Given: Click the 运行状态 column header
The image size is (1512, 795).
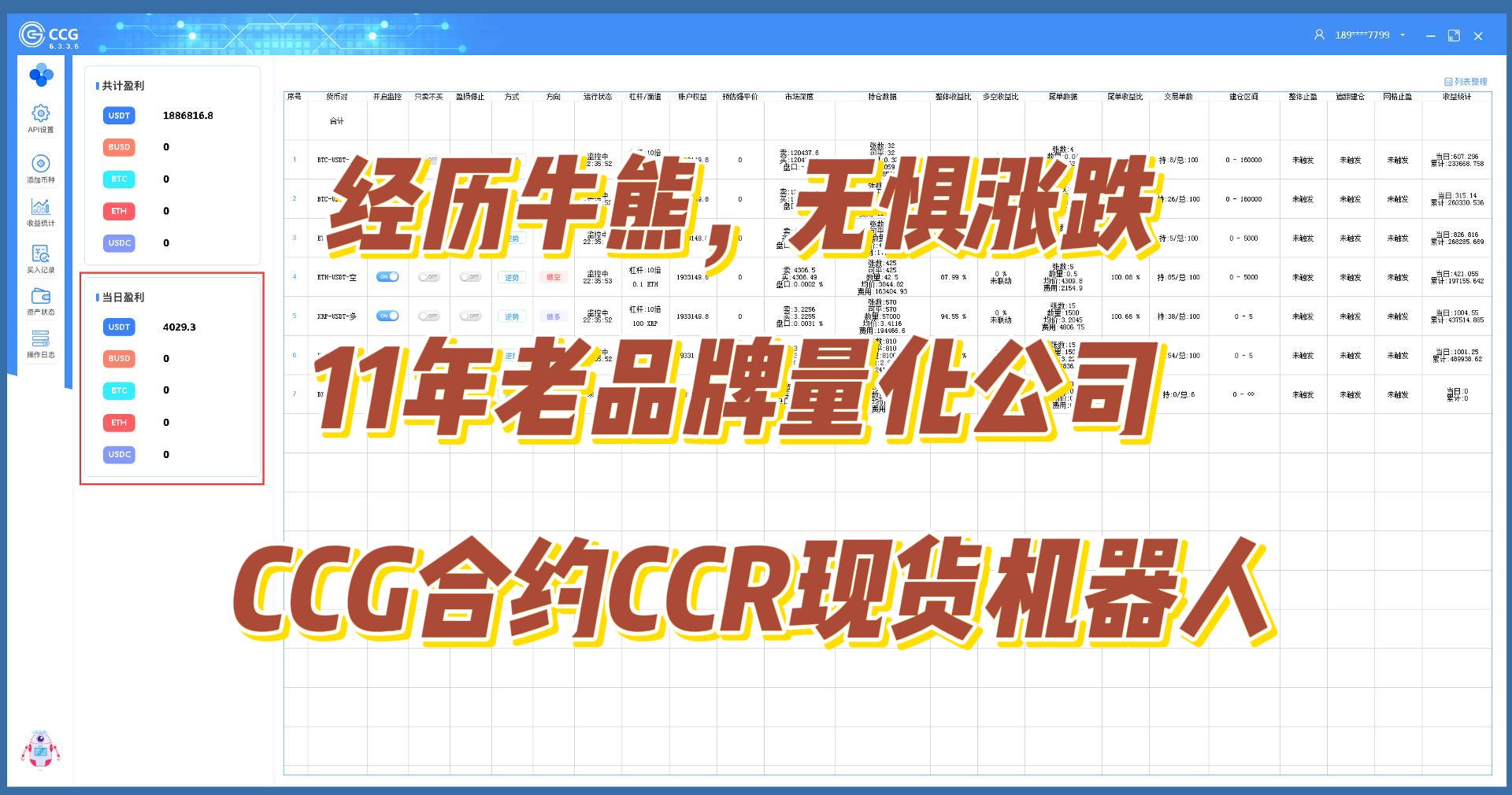Looking at the screenshot, I should (x=598, y=97).
